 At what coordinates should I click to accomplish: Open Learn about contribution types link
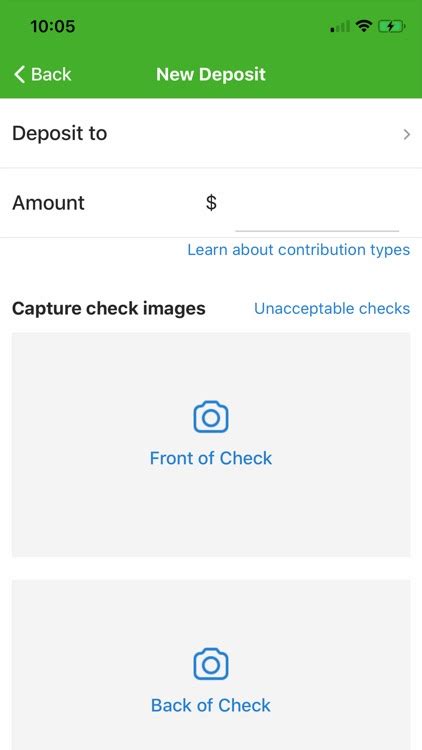click(299, 250)
